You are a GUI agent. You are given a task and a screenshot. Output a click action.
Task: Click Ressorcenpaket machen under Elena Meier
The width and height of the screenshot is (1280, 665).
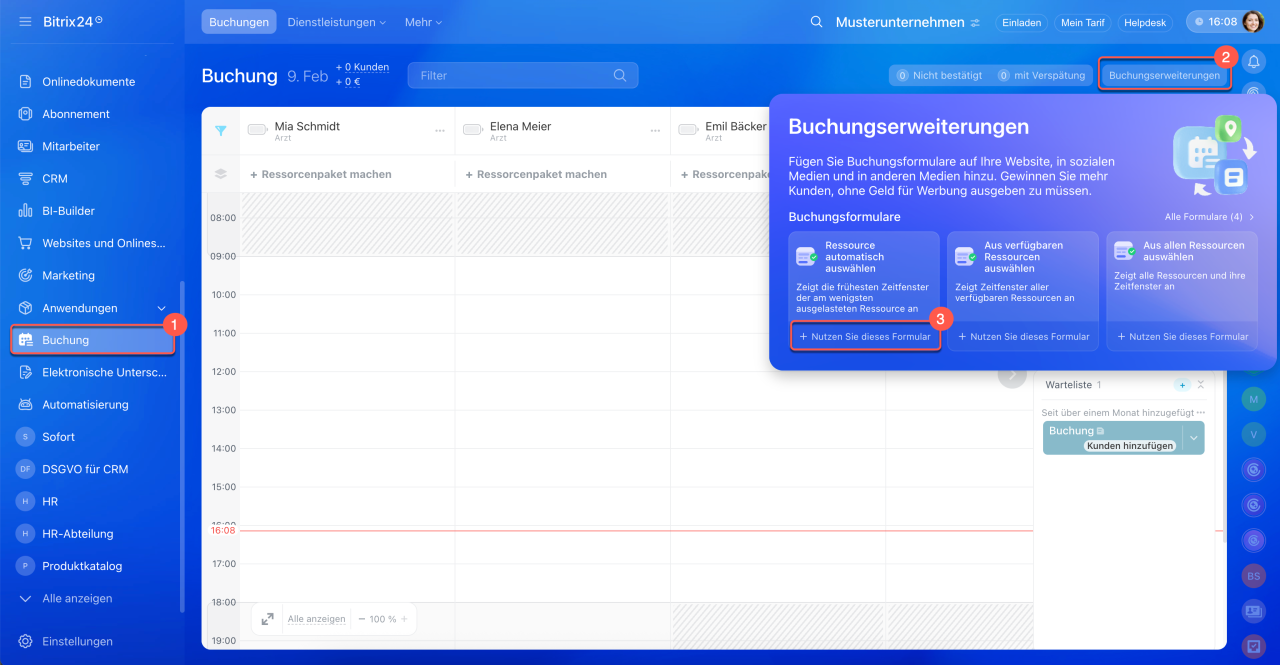pyautogui.click(x=536, y=174)
